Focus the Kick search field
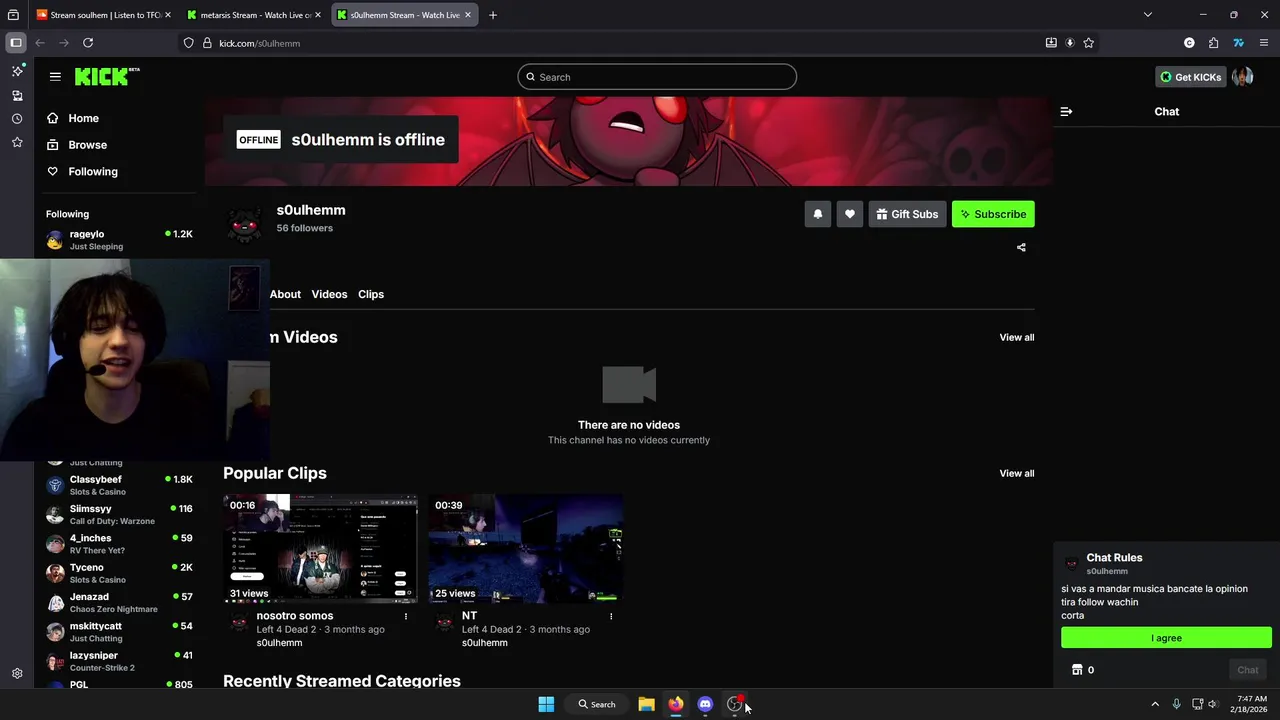Image resolution: width=1280 pixels, height=720 pixels. tap(657, 77)
